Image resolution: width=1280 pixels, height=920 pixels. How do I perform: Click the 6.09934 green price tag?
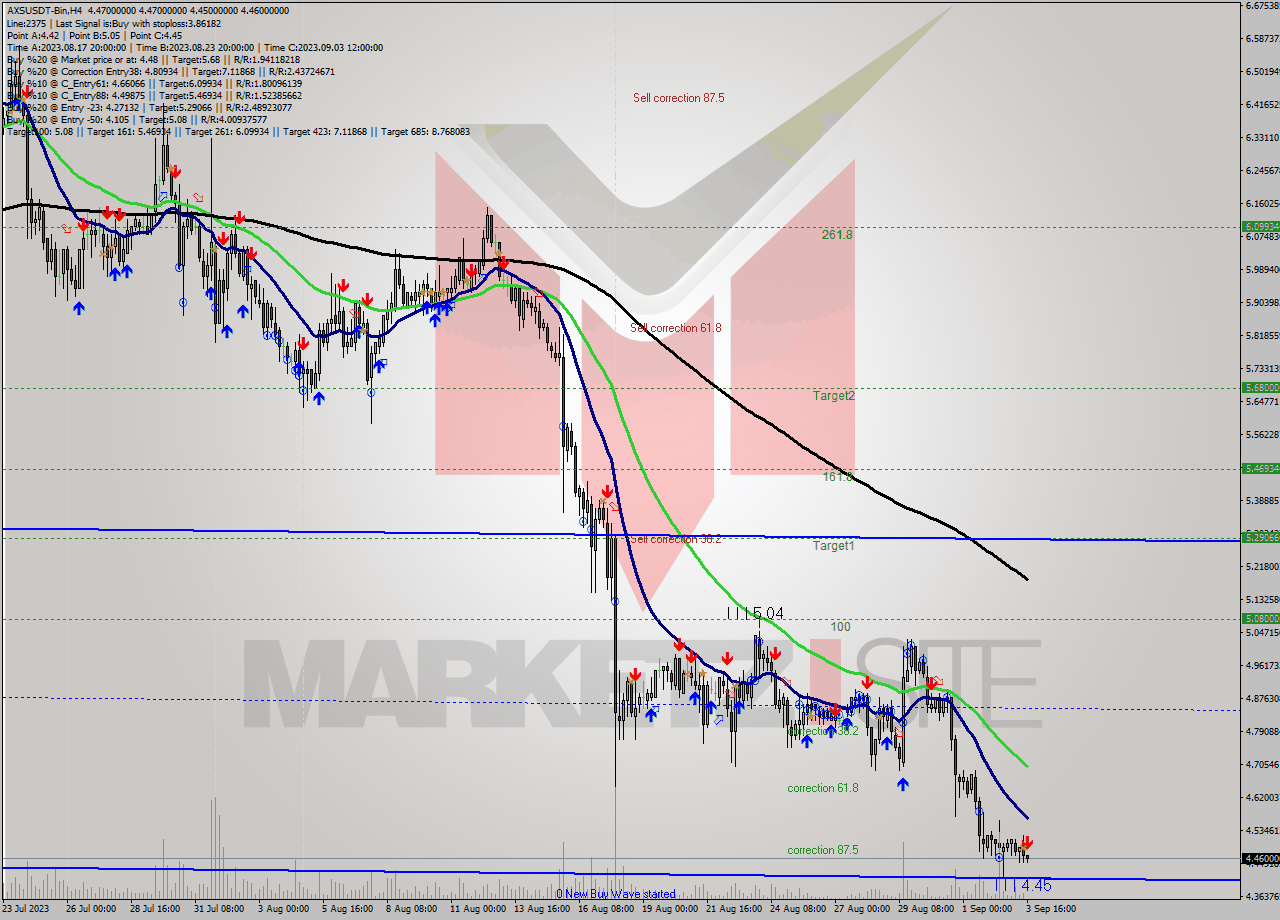[1260, 226]
